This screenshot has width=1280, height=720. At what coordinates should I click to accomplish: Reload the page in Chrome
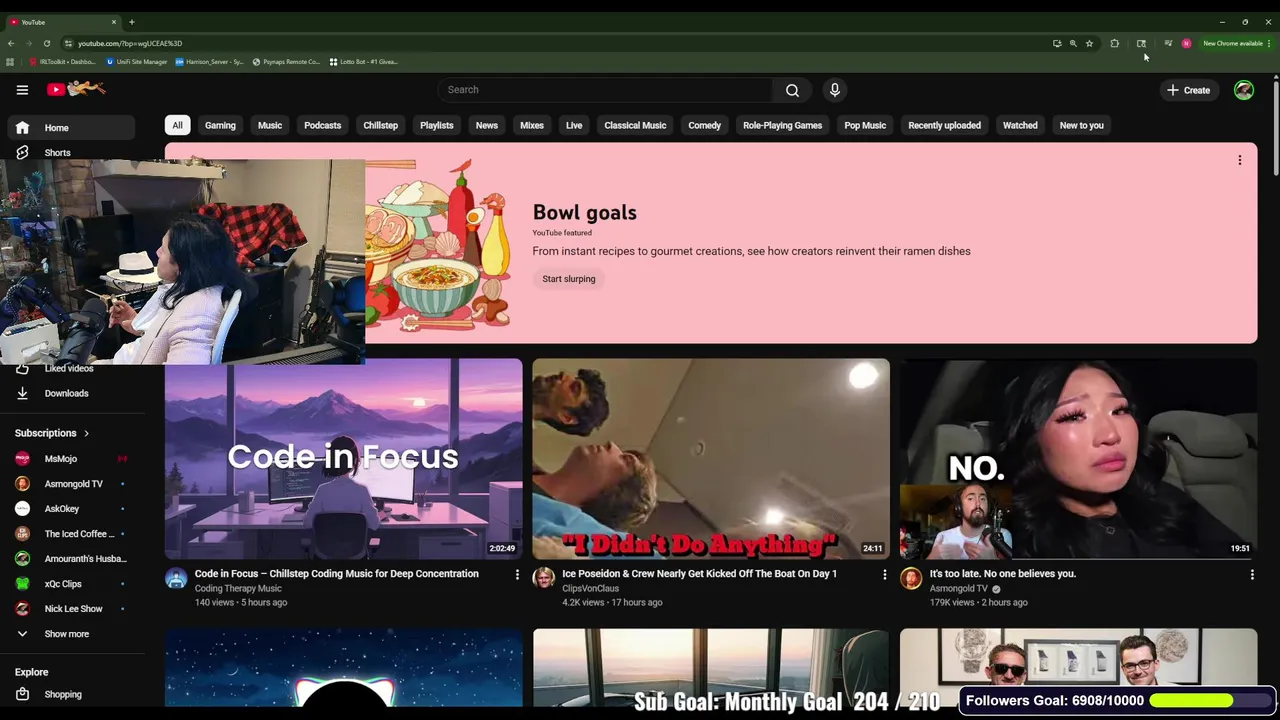coord(46,43)
